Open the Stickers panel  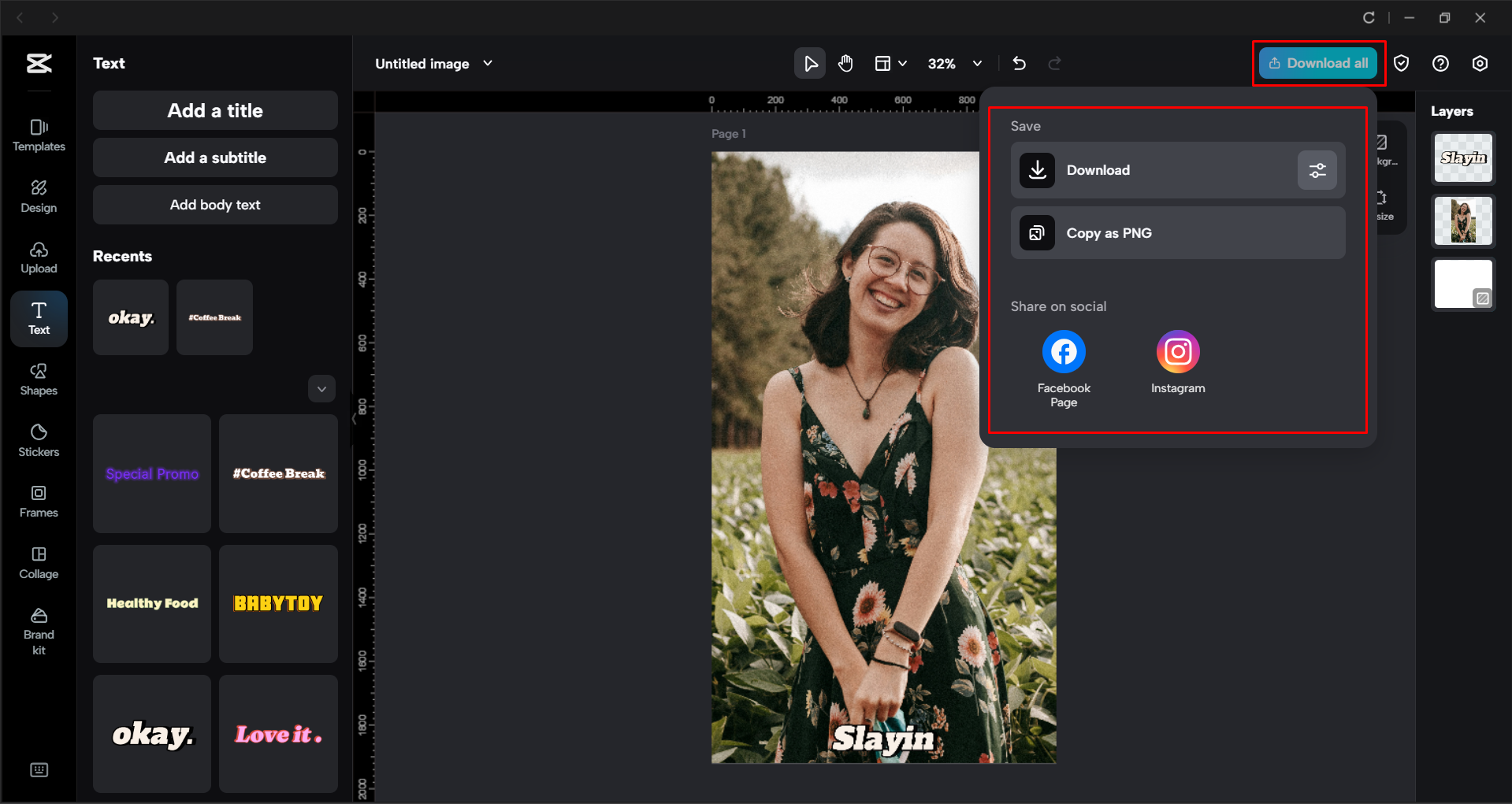pos(39,439)
